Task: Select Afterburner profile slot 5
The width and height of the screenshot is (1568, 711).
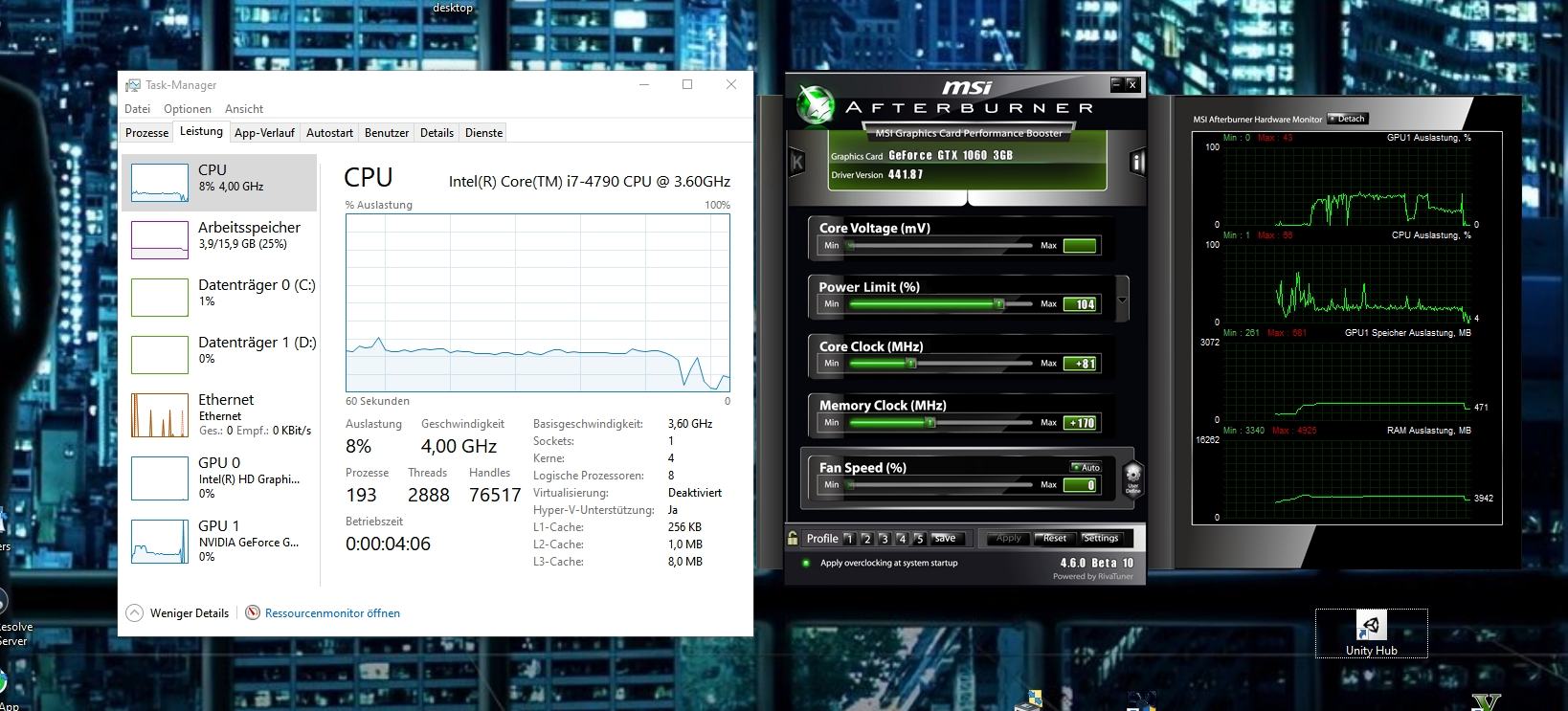Action: (x=919, y=539)
